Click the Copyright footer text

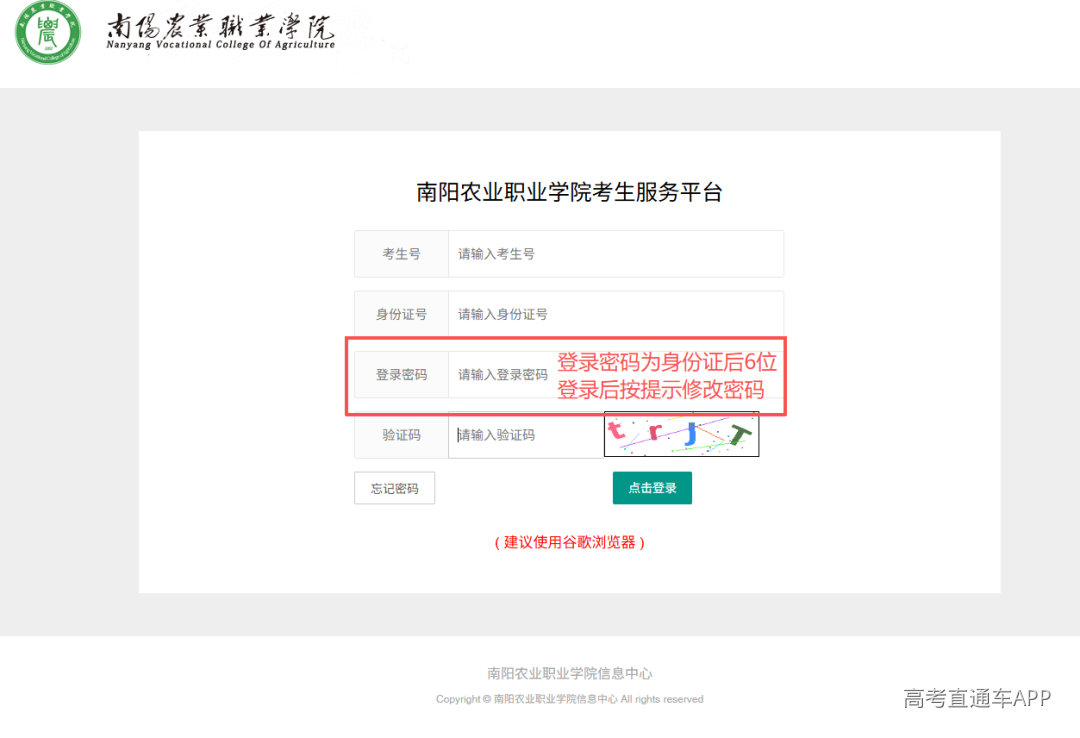tap(568, 699)
